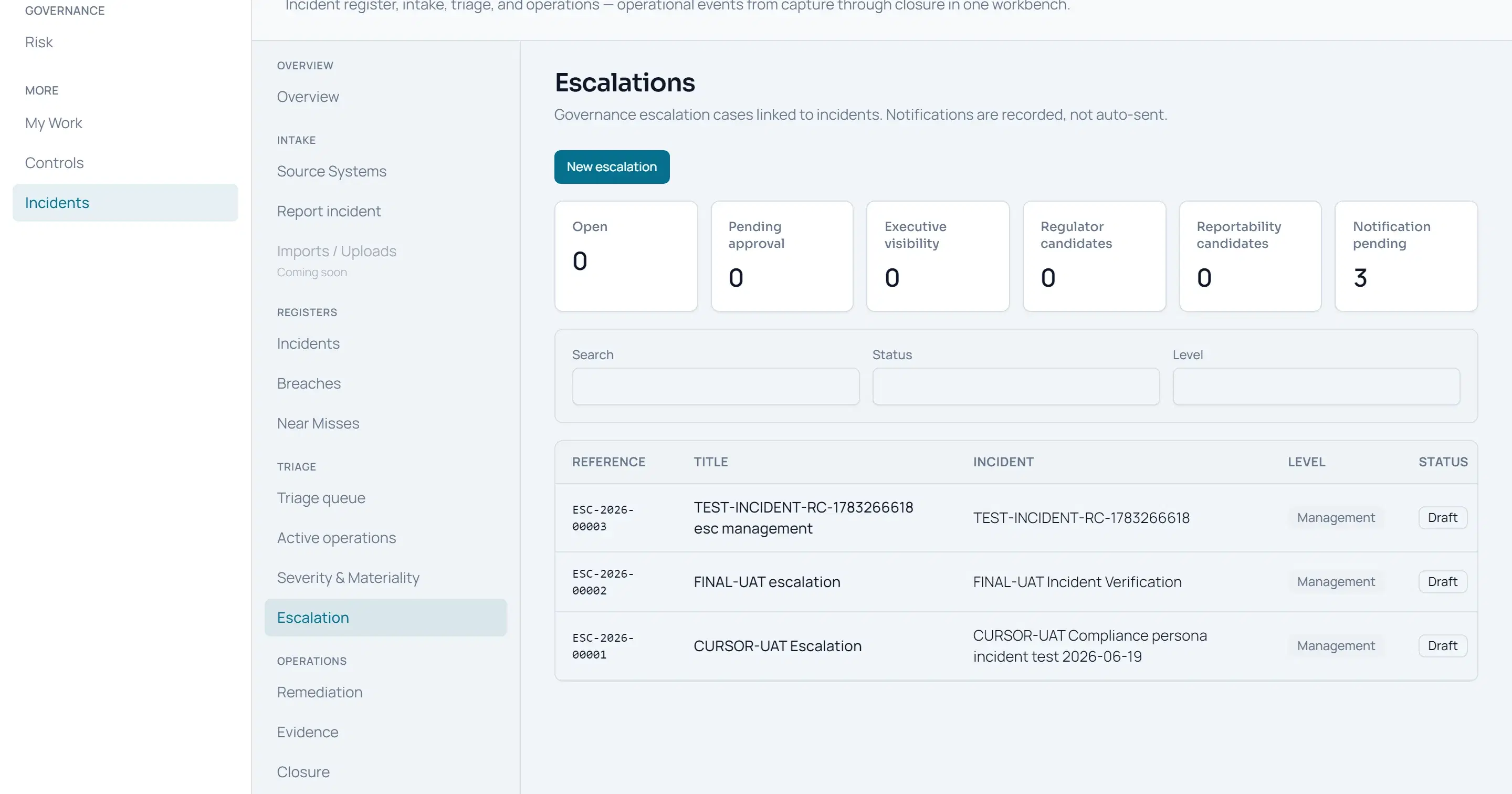Open escalation reference ESC-2026-00002
The width and height of the screenshot is (1512, 794).
603,582
